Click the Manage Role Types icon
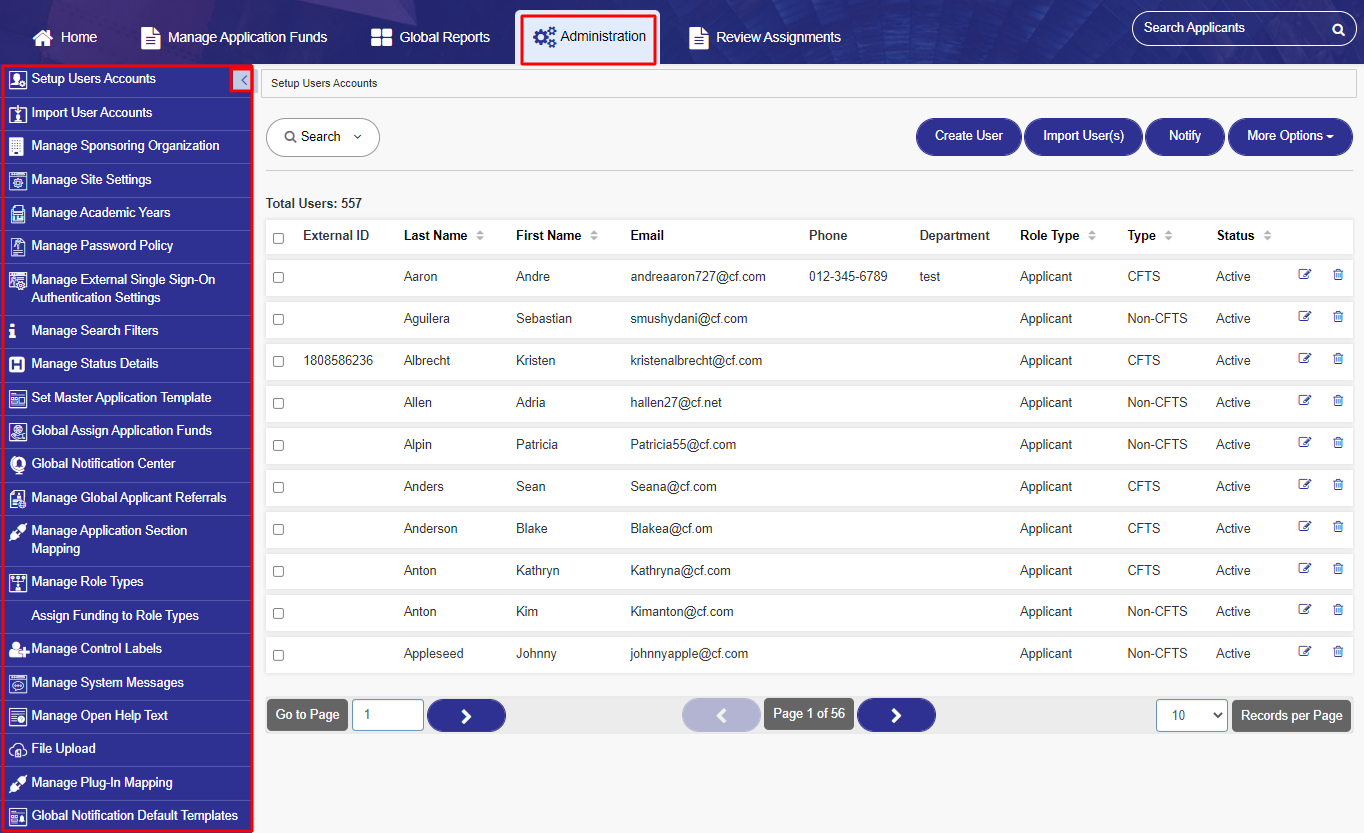 [17, 582]
